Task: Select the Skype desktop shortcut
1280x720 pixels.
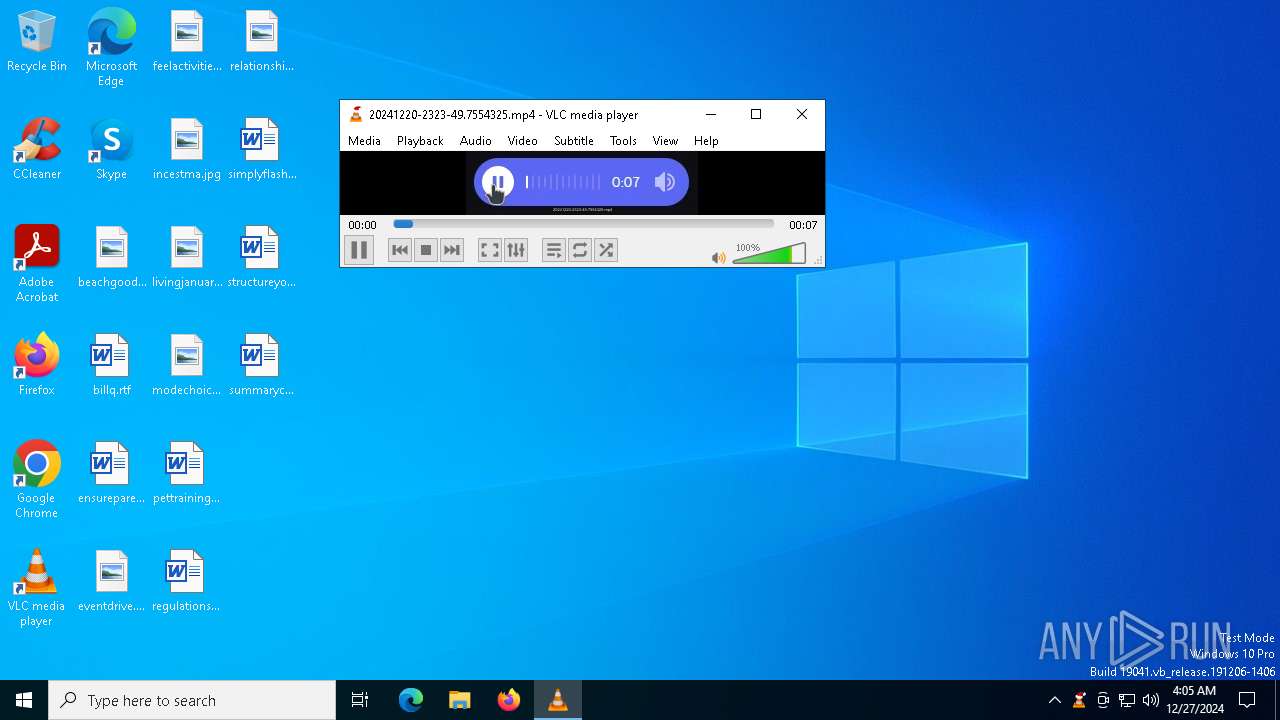Action: (111, 149)
